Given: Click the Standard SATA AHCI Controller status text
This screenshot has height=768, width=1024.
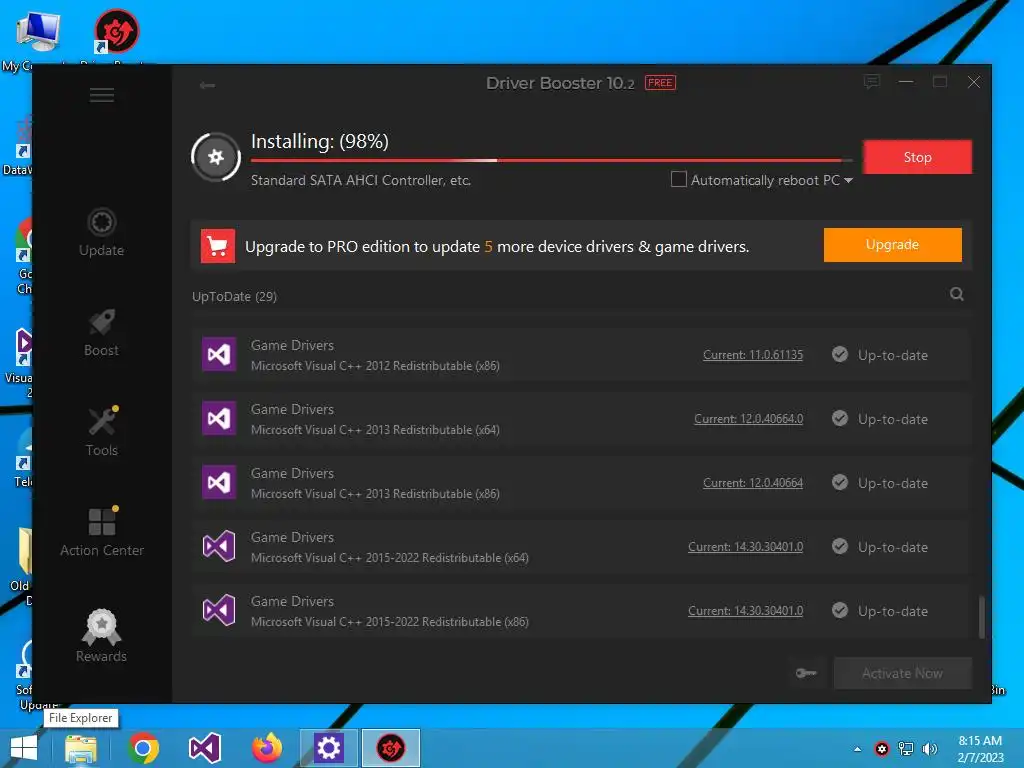Looking at the screenshot, I should [361, 180].
